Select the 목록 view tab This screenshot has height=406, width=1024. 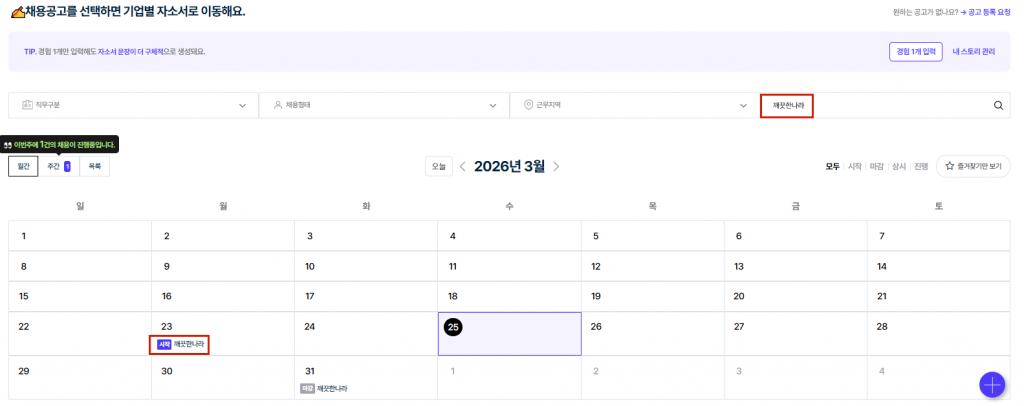[x=94, y=166]
